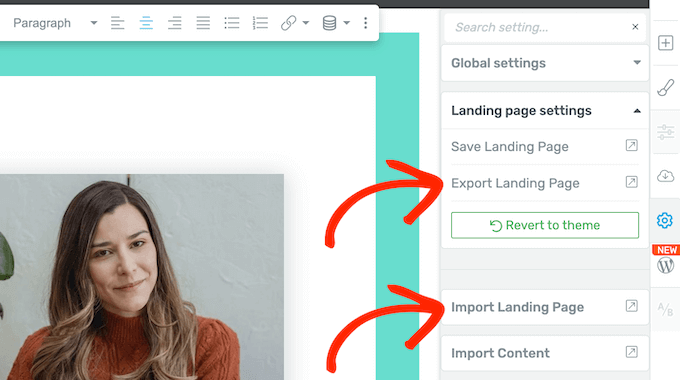Clear the settings search with X
680x380 pixels.
click(635, 27)
